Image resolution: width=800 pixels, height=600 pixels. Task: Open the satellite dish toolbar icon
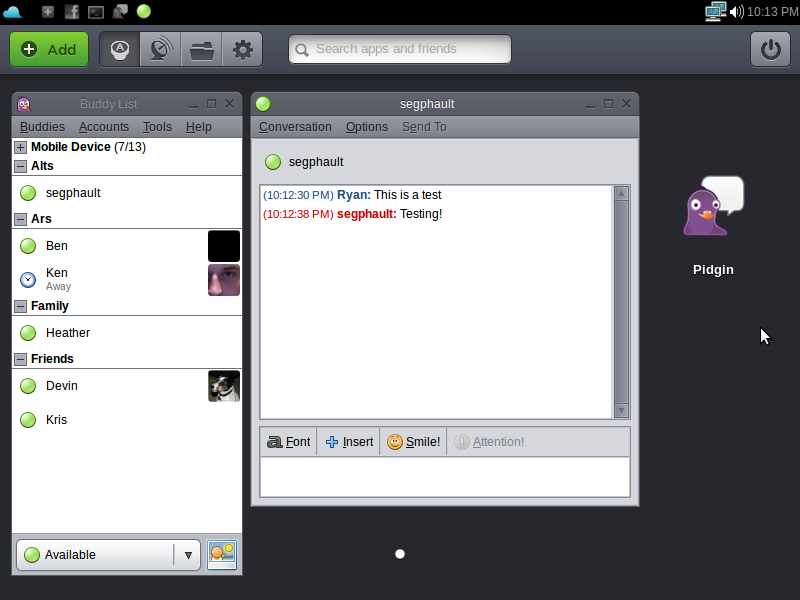click(160, 49)
